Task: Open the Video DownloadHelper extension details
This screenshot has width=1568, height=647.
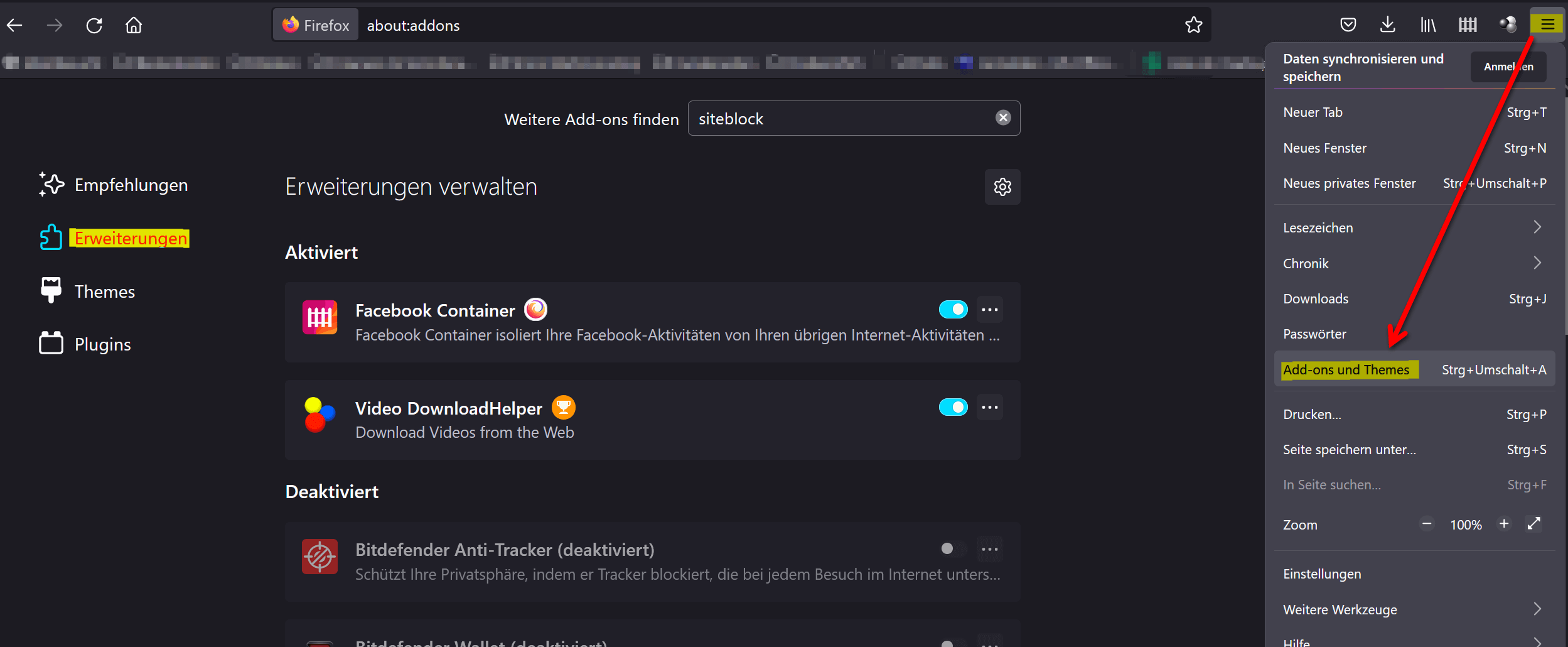Action: tap(653, 420)
